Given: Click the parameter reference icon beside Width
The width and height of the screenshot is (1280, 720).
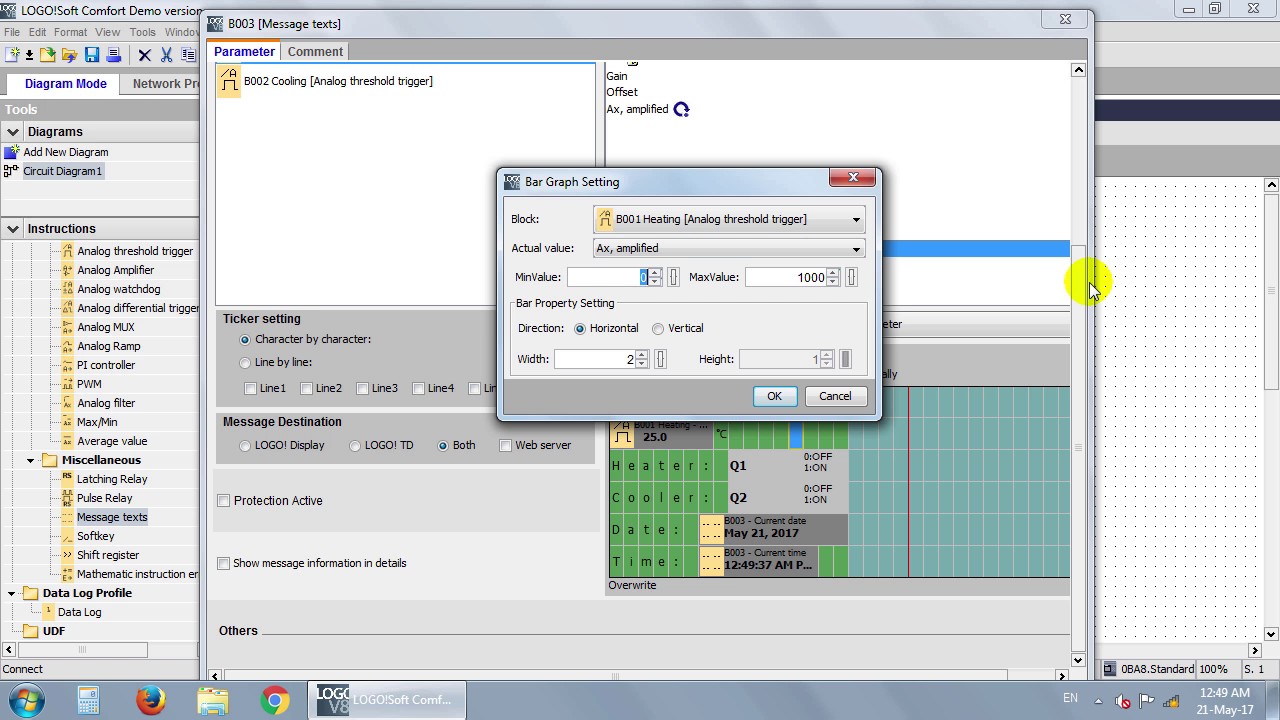Looking at the screenshot, I should (660, 359).
